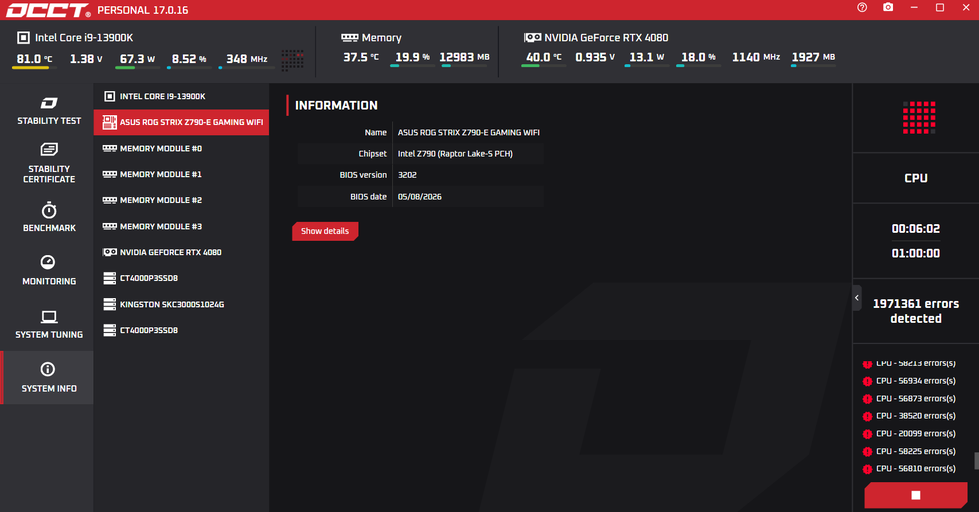Click GPU temperature 40.0 °C reading
The width and height of the screenshot is (979, 512).
click(543, 57)
